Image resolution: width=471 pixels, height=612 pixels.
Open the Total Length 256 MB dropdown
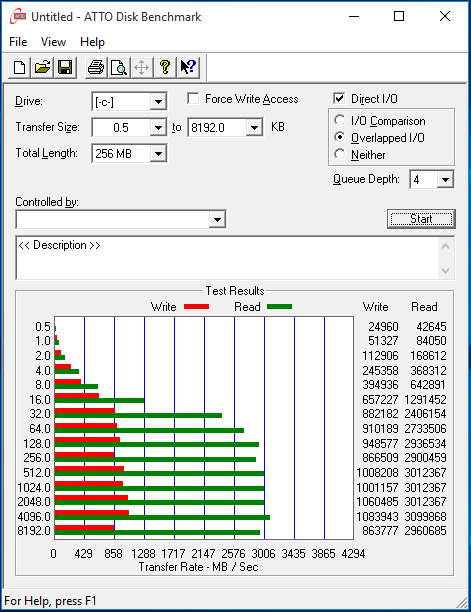tap(158, 153)
